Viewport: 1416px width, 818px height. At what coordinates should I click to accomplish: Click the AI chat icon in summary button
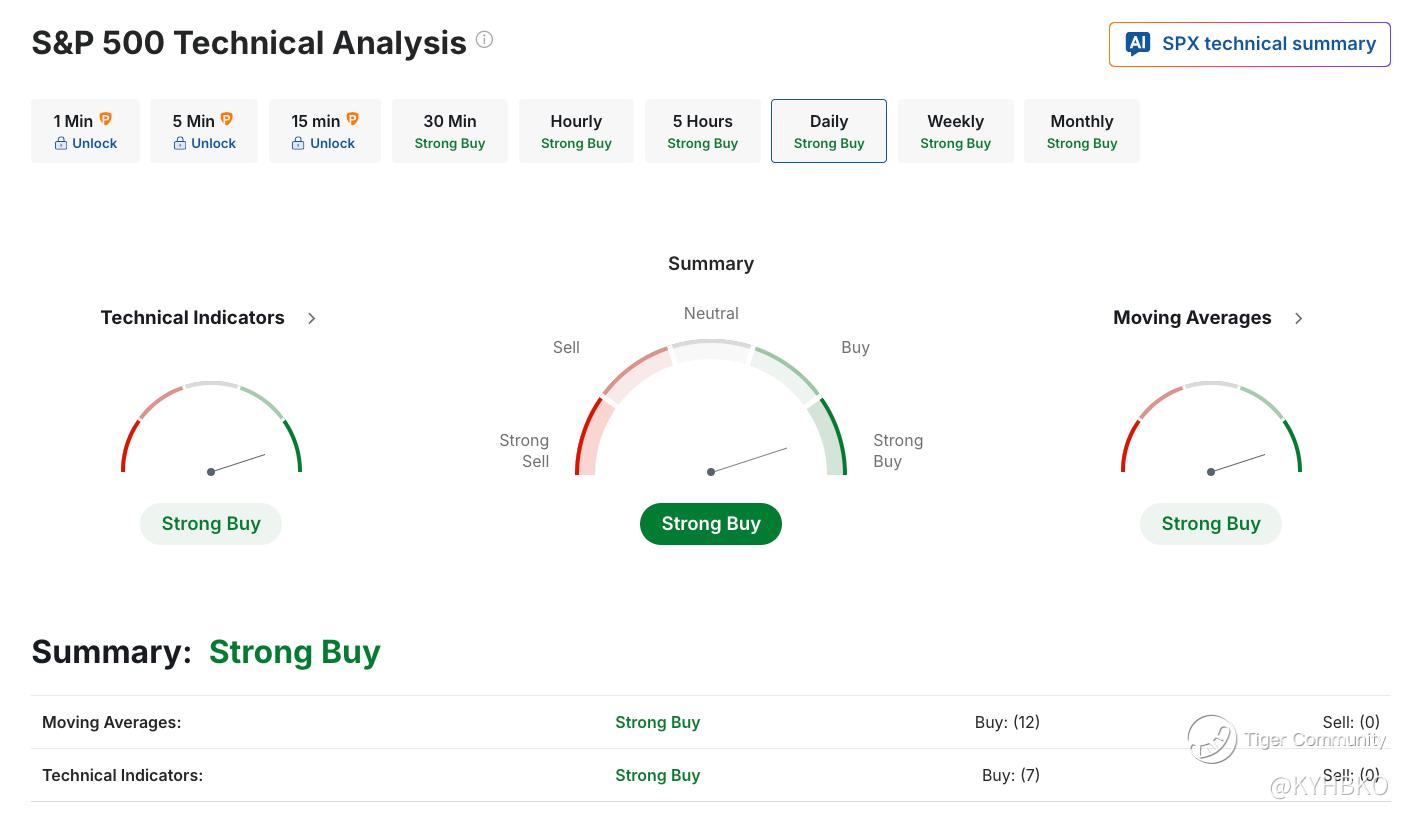1137,44
